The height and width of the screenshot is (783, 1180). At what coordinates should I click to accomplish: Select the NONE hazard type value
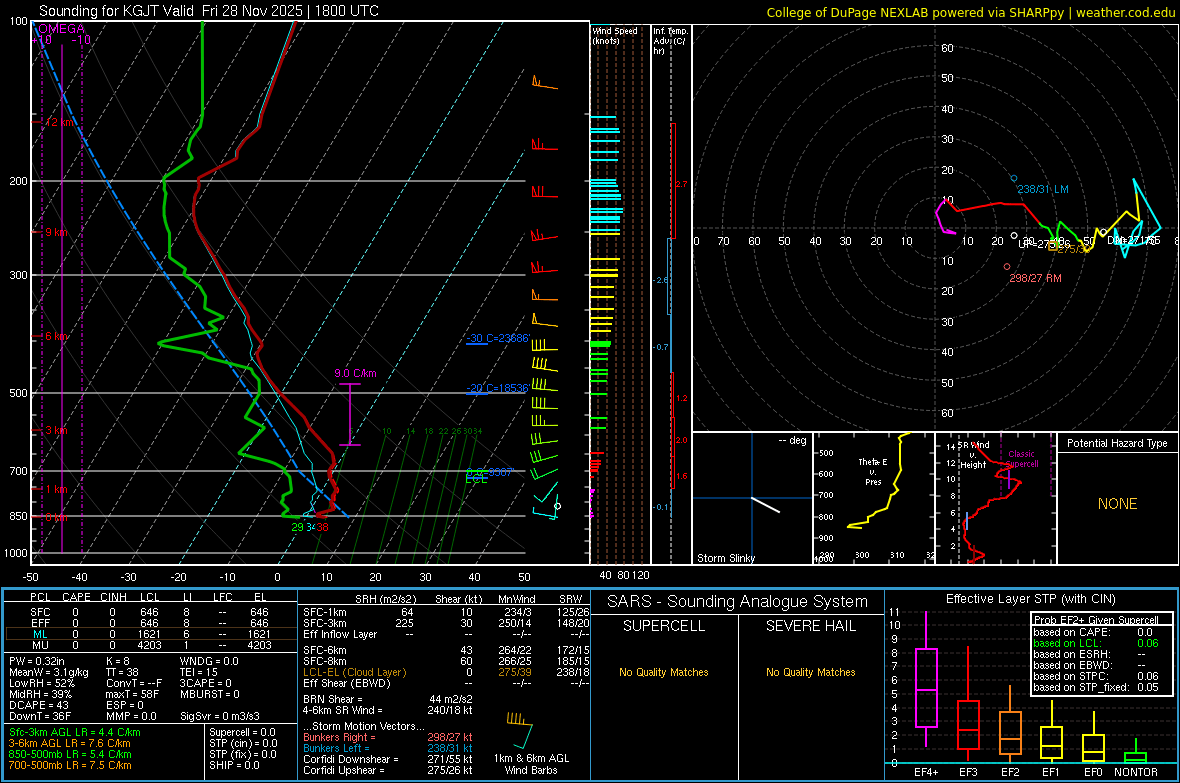[1118, 504]
